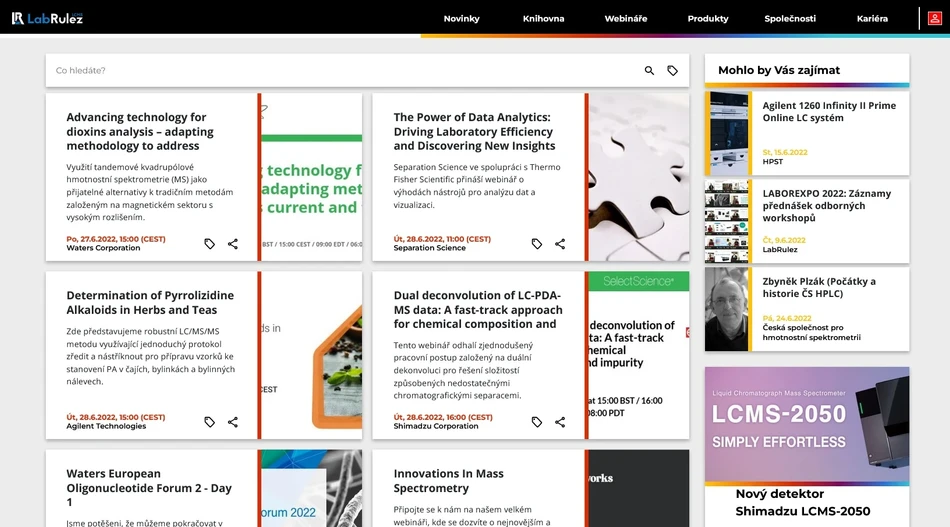Share the Dual deconvolution webinar
This screenshot has width=950, height=527.
560,422
